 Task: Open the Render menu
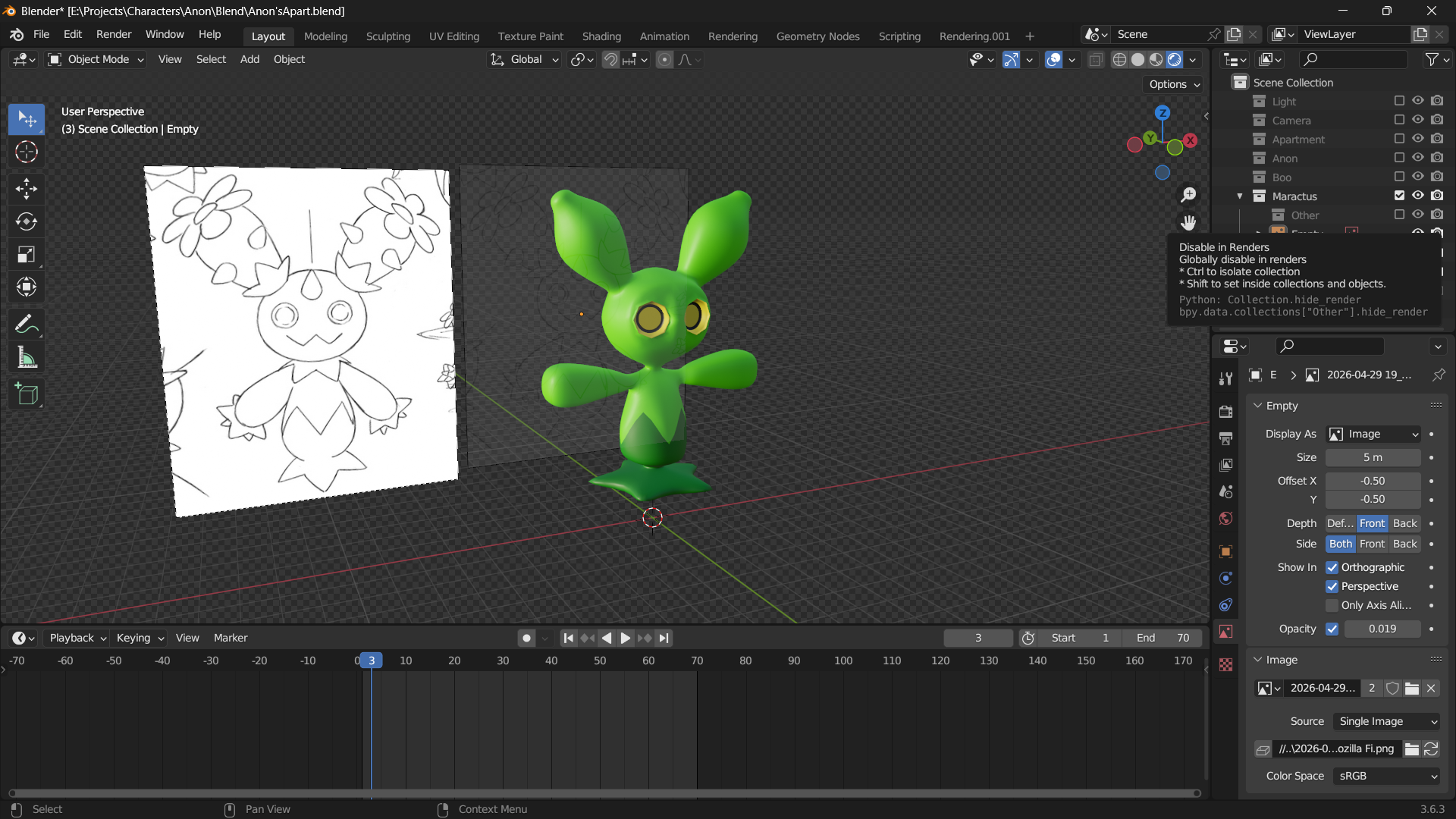(114, 35)
